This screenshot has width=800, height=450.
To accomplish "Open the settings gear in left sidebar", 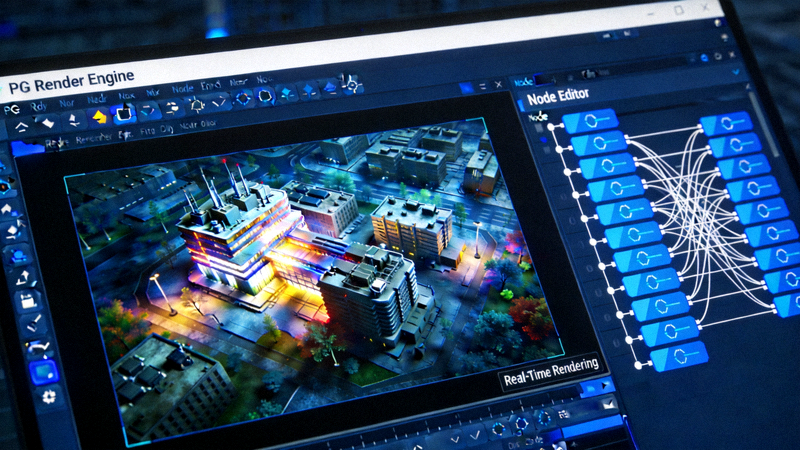I will tap(49, 396).
